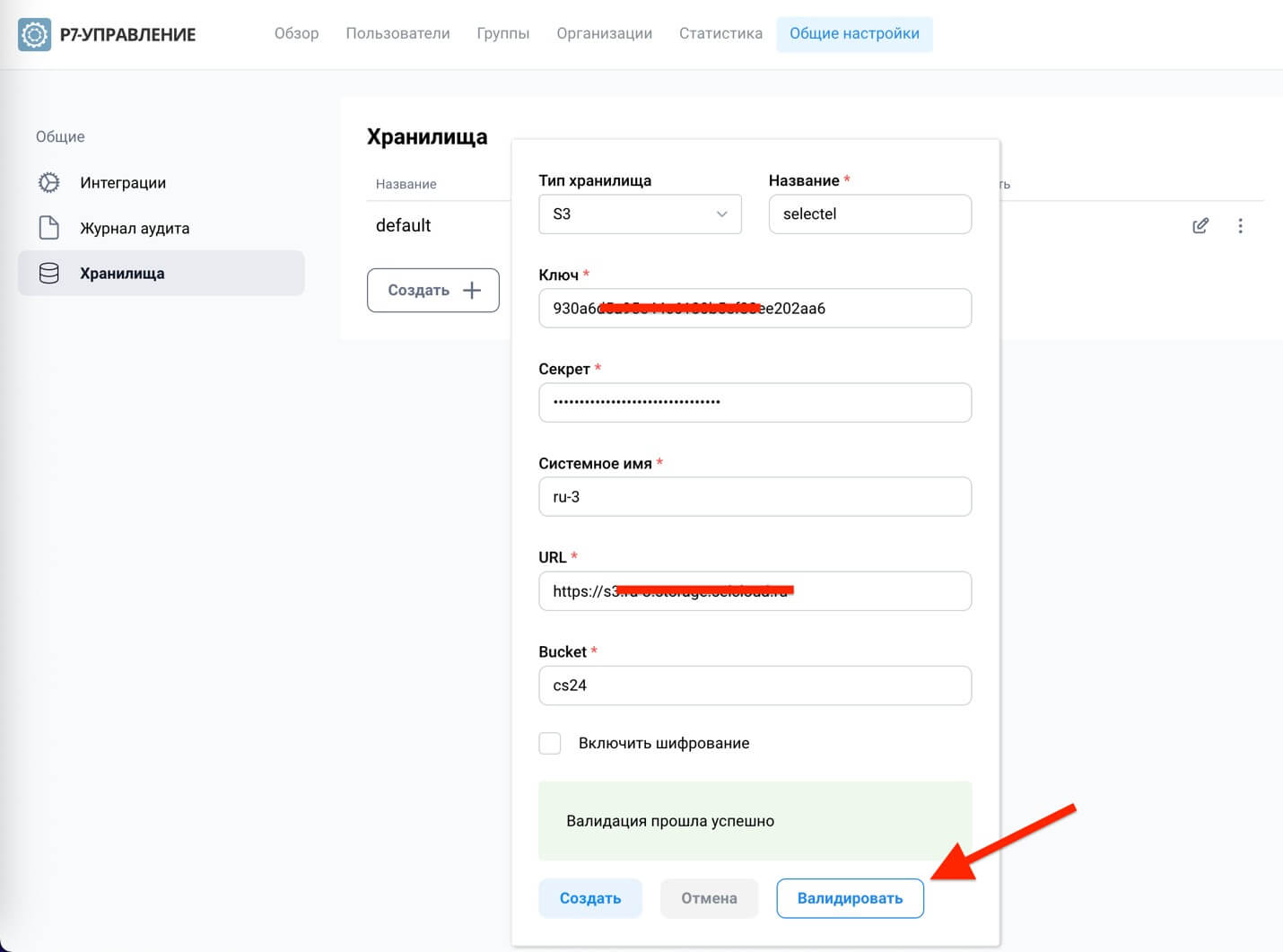Click the Bucket field containing cs24

(x=755, y=685)
